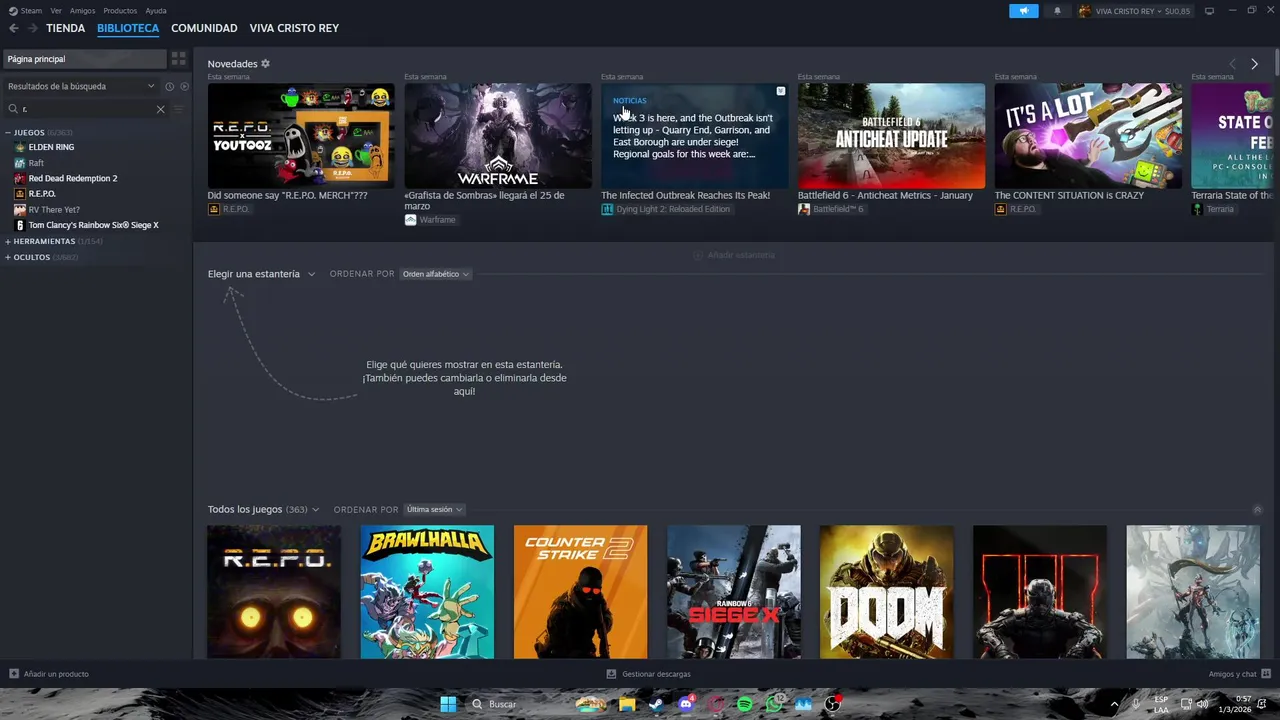Clear the library search with the X
Image resolution: width=1280 pixels, height=720 pixels.
coord(160,109)
